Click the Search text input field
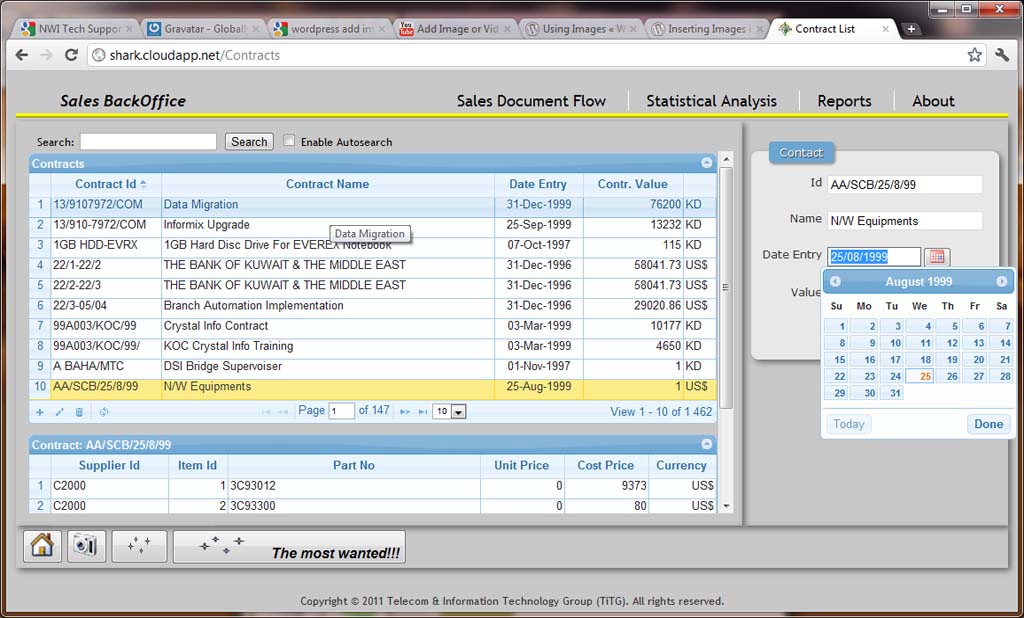Screen dimensions: 1024x618 pyautogui.click(x=148, y=142)
